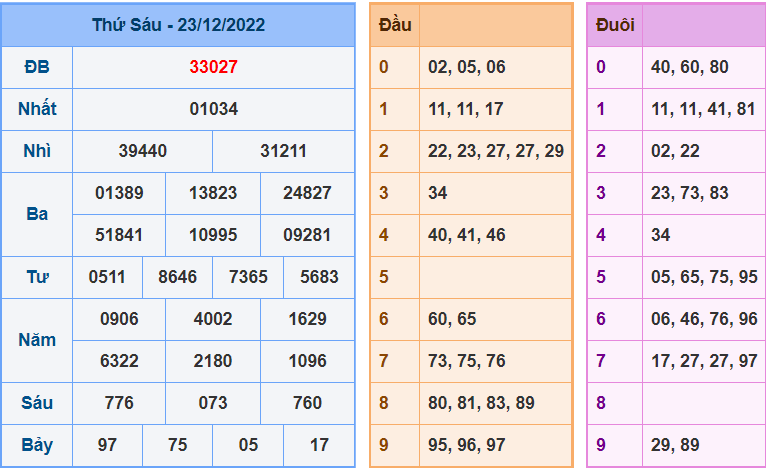The image size is (766, 468).
Task: Select Đầu row values 73, 75, 76
Action: (x=467, y=361)
